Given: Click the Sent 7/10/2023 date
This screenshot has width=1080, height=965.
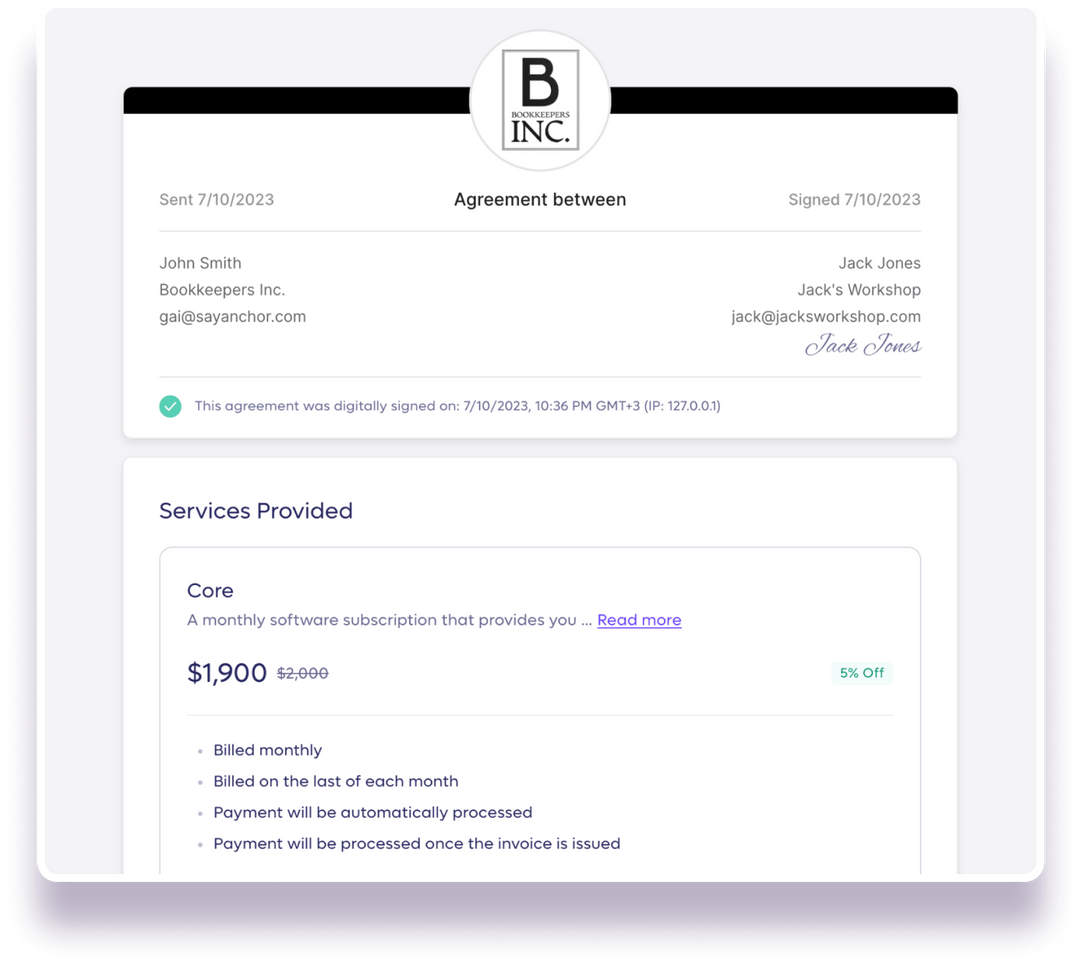Looking at the screenshot, I should click(217, 200).
